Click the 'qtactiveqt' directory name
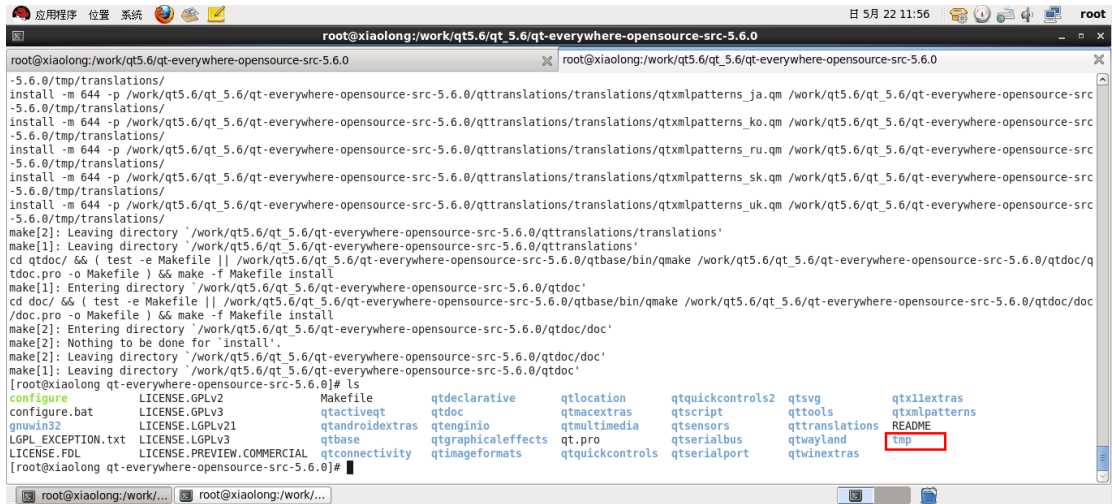 [352, 412]
